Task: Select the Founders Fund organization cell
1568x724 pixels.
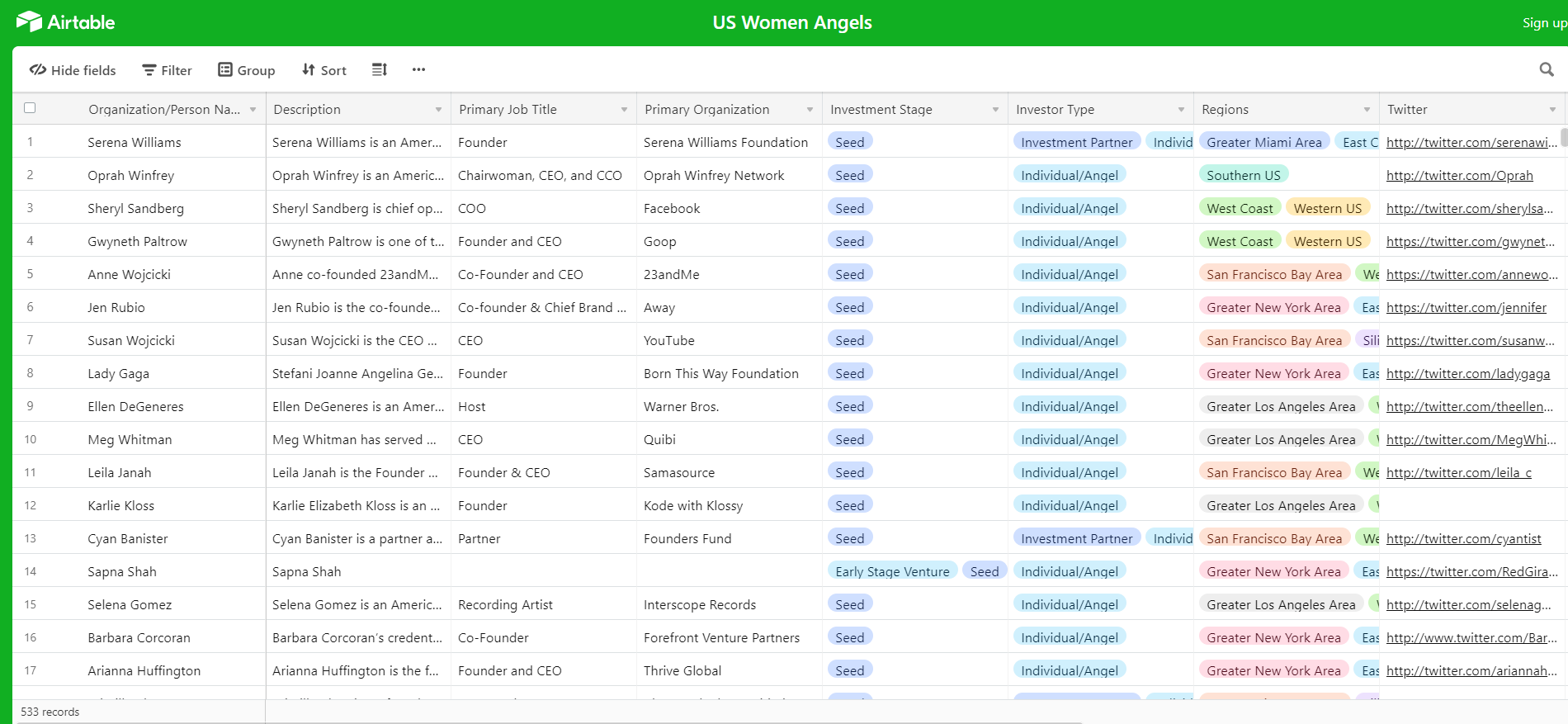Action: pyautogui.click(x=730, y=538)
